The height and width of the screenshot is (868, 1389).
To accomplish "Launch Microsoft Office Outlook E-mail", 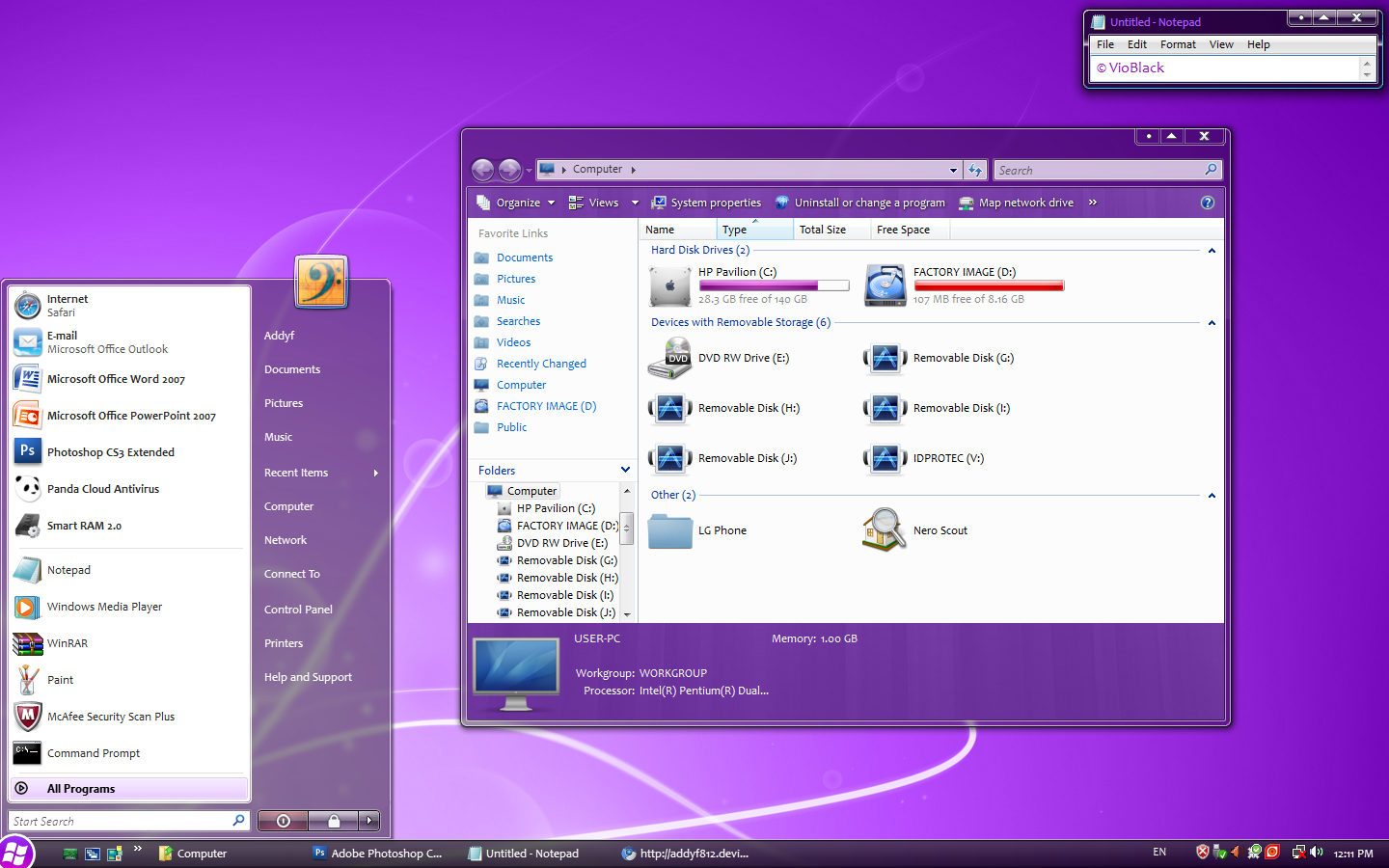I will coord(129,342).
